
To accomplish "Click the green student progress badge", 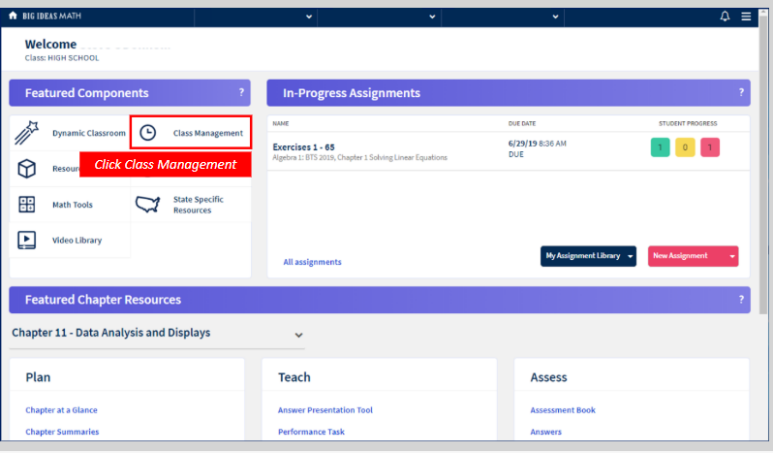I will [x=660, y=148].
